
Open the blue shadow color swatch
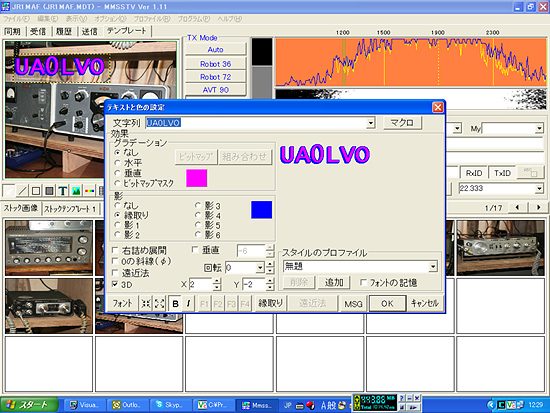[x=261, y=210]
